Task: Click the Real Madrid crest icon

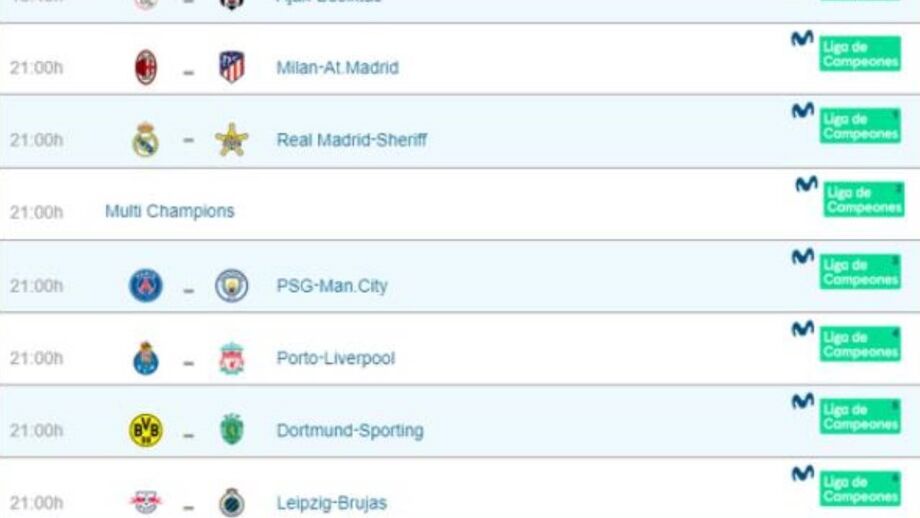Action: click(x=146, y=140)
